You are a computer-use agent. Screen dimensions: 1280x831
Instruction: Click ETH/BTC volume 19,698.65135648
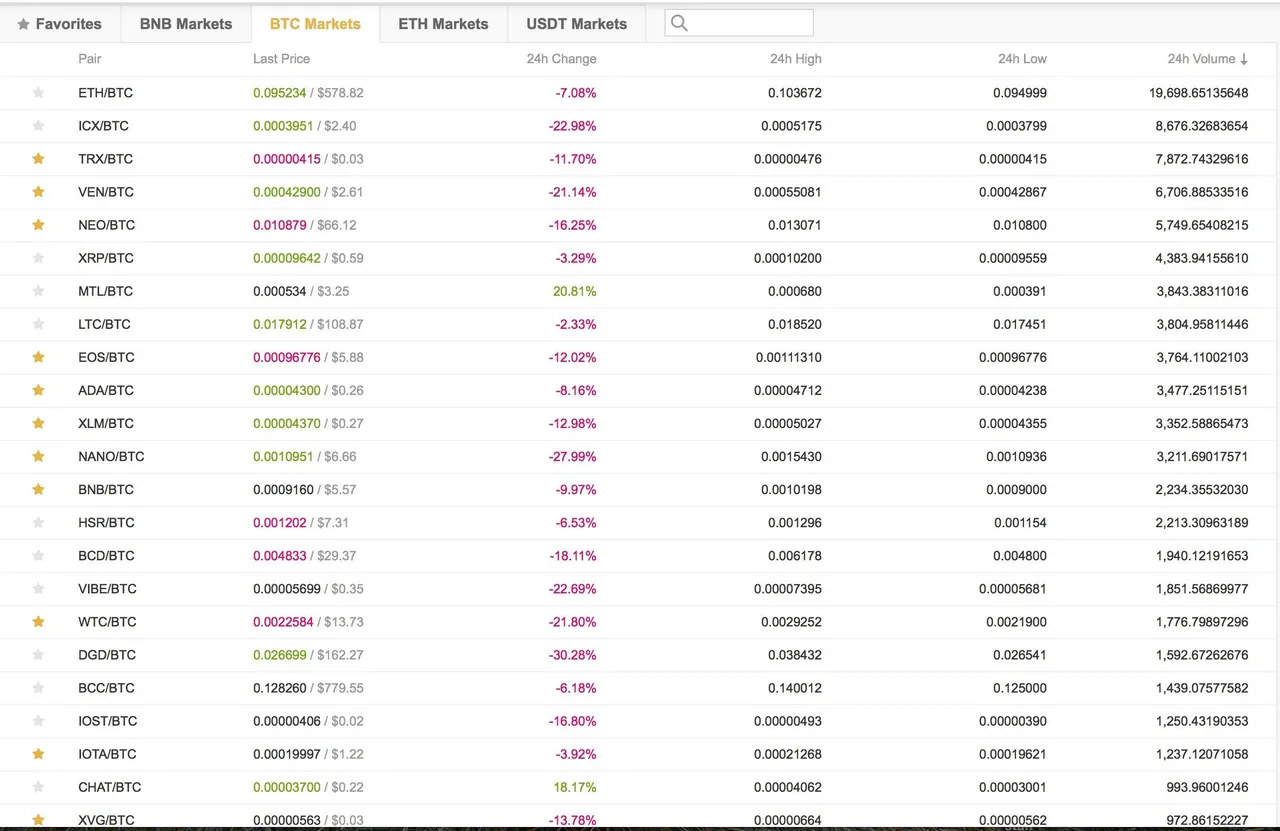pos(1199,93)
